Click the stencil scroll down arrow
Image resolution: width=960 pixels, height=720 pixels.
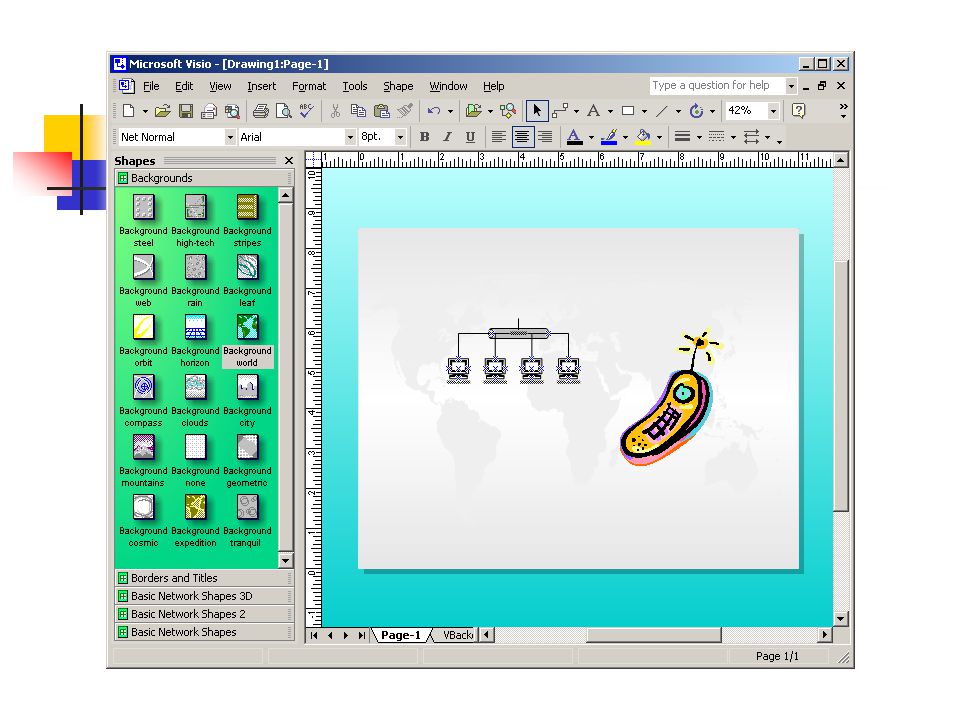pyautogui.click(x=285, y=560)
